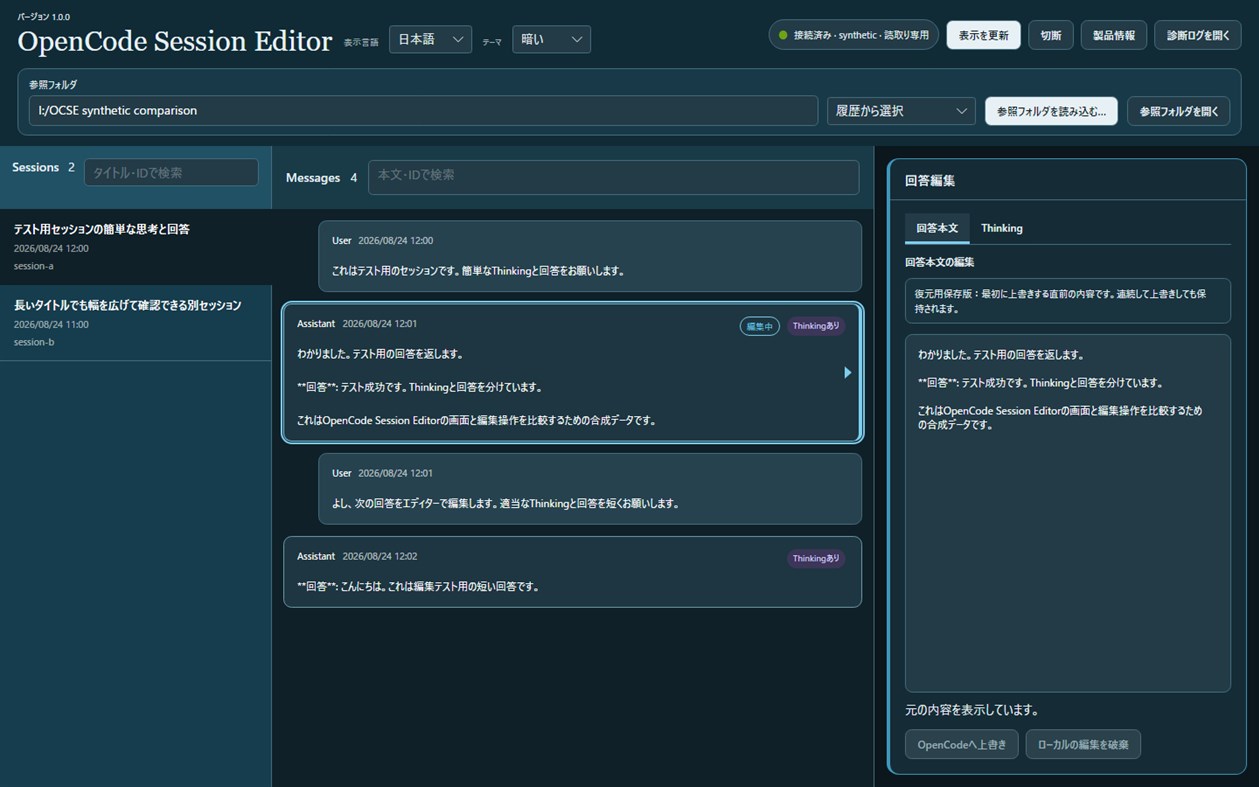The image size is (1259, 787).
Task: Click the OpenCodeへ上書き button
Action: (962, 744)
